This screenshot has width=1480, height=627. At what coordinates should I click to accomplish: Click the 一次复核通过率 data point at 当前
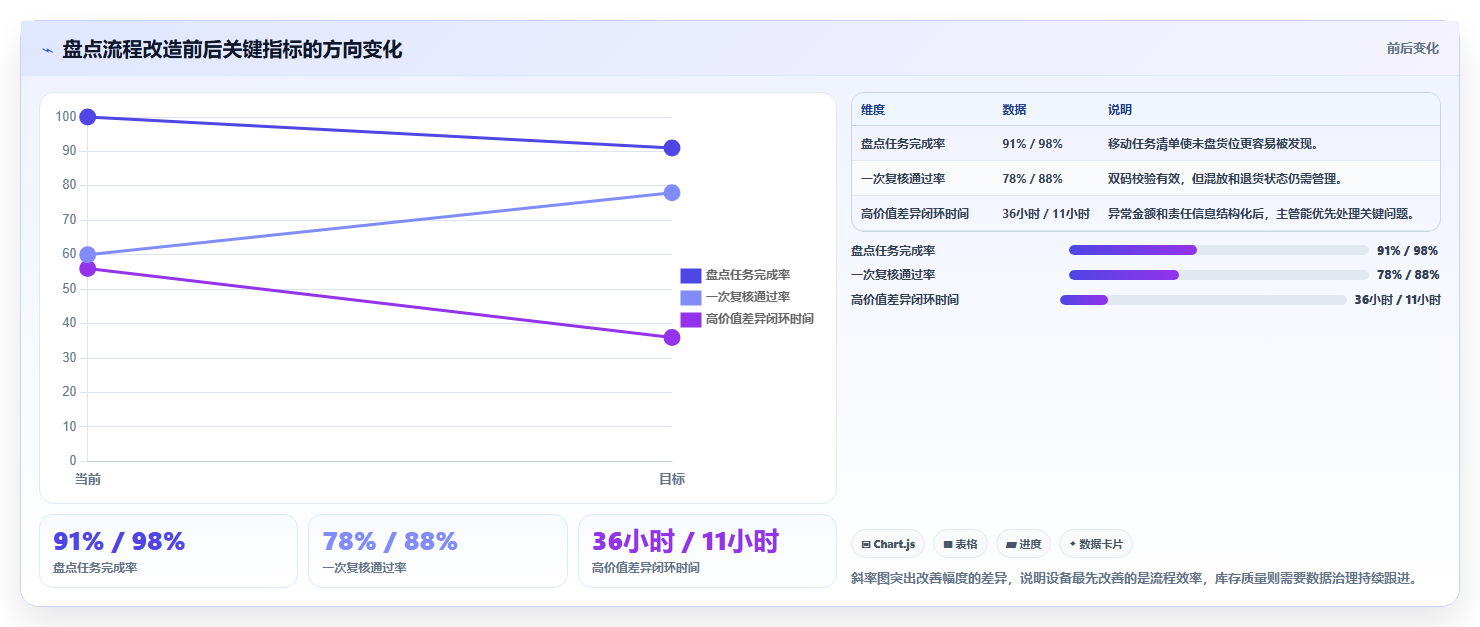pyautogui.click(x=88, y=255)
